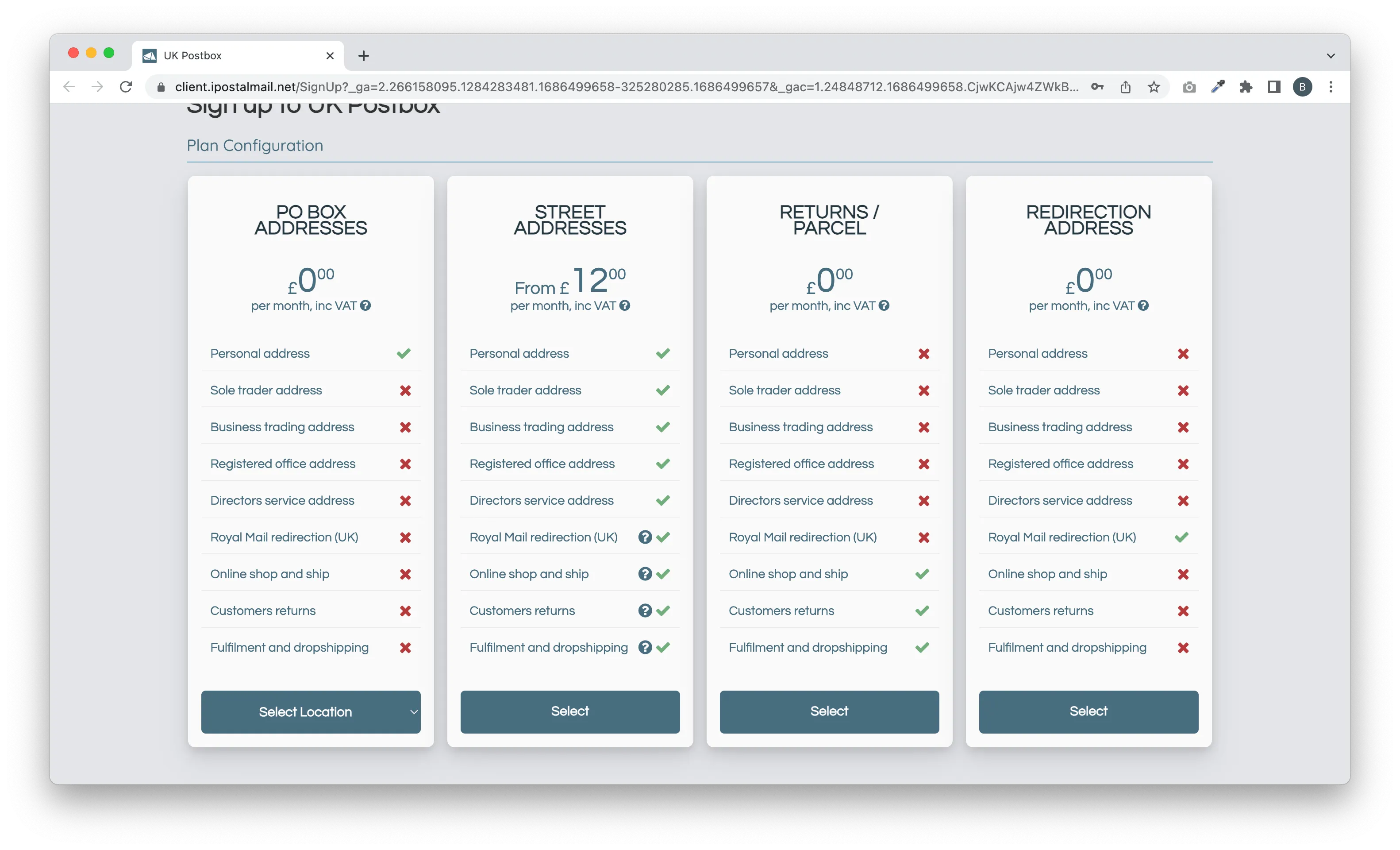Click the lock icon in address bar

tap(161, 87)
